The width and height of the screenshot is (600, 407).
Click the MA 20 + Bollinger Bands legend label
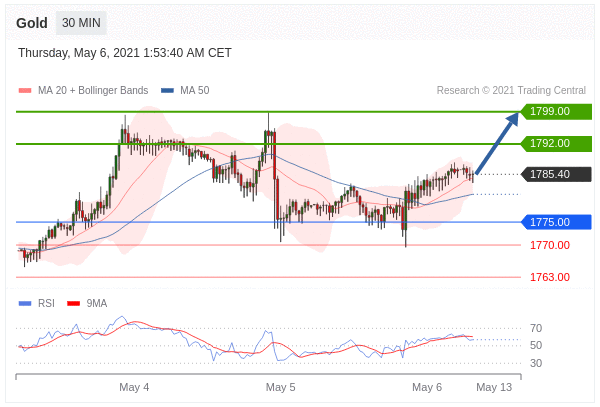point(93,90)
